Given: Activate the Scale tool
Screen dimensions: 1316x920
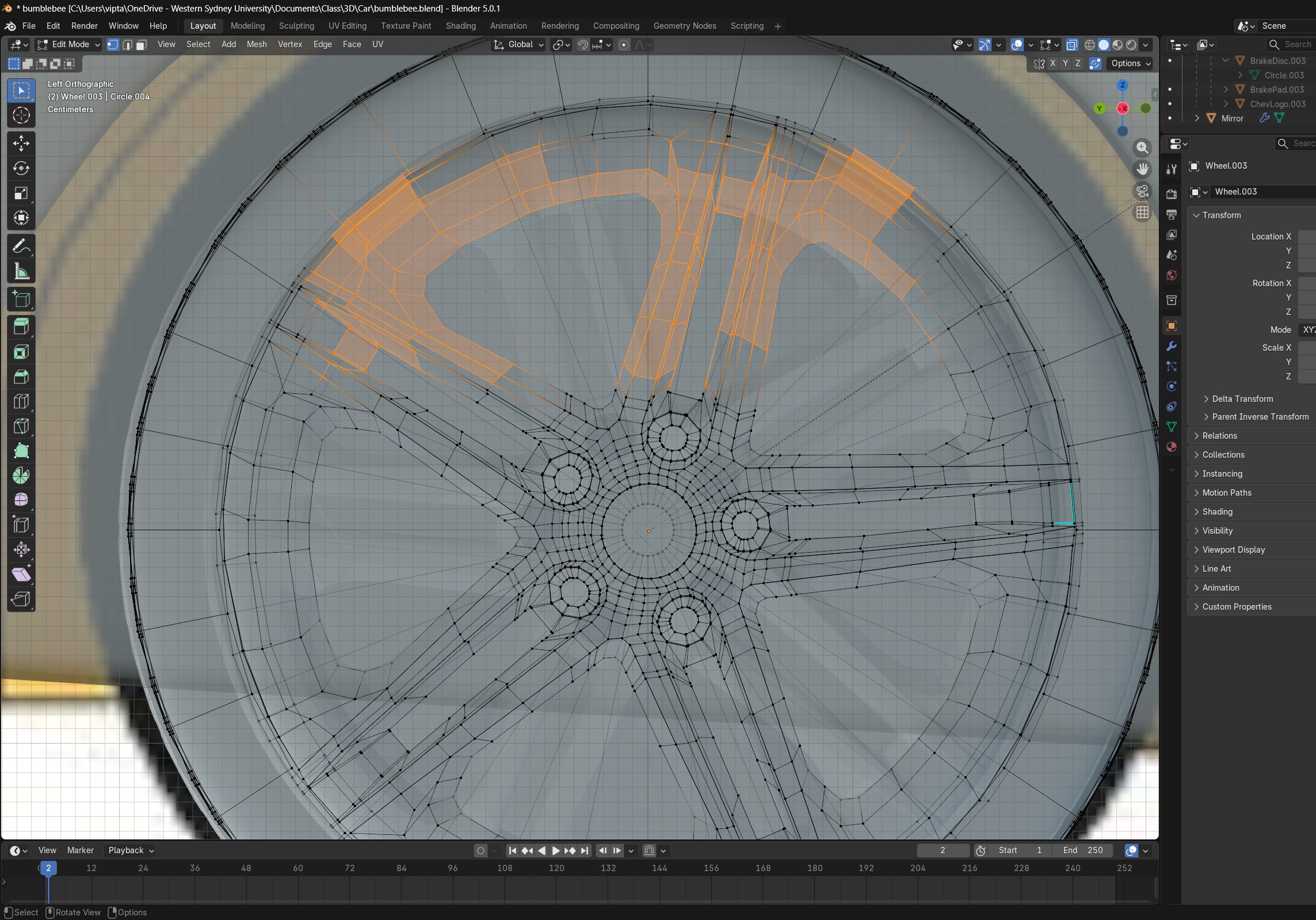Looking at the screenshot, I should coord(21,193).
